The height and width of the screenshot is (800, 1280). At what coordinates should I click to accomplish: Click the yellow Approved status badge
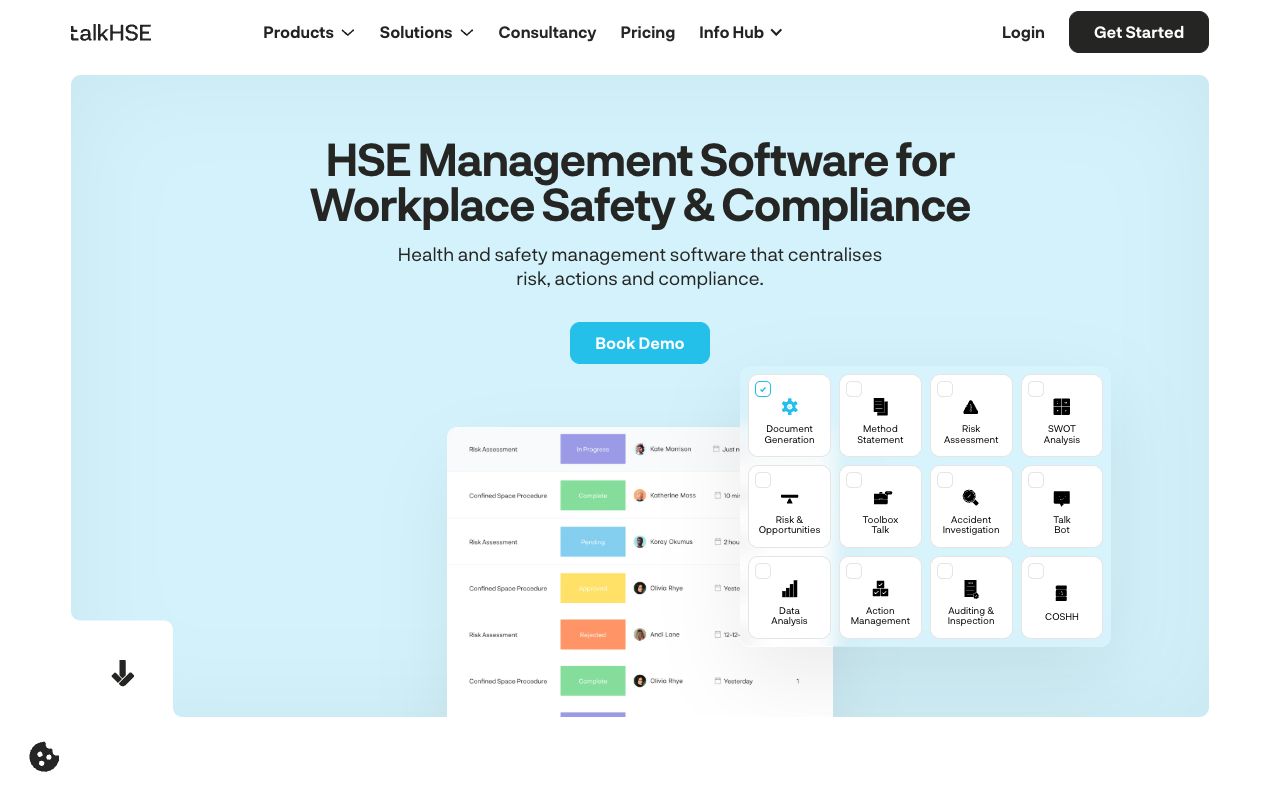[593, 588]
